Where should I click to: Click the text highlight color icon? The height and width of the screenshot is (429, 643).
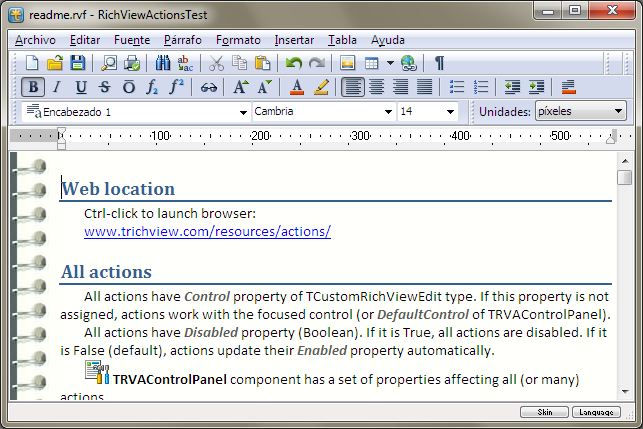(x=321, y=87)
